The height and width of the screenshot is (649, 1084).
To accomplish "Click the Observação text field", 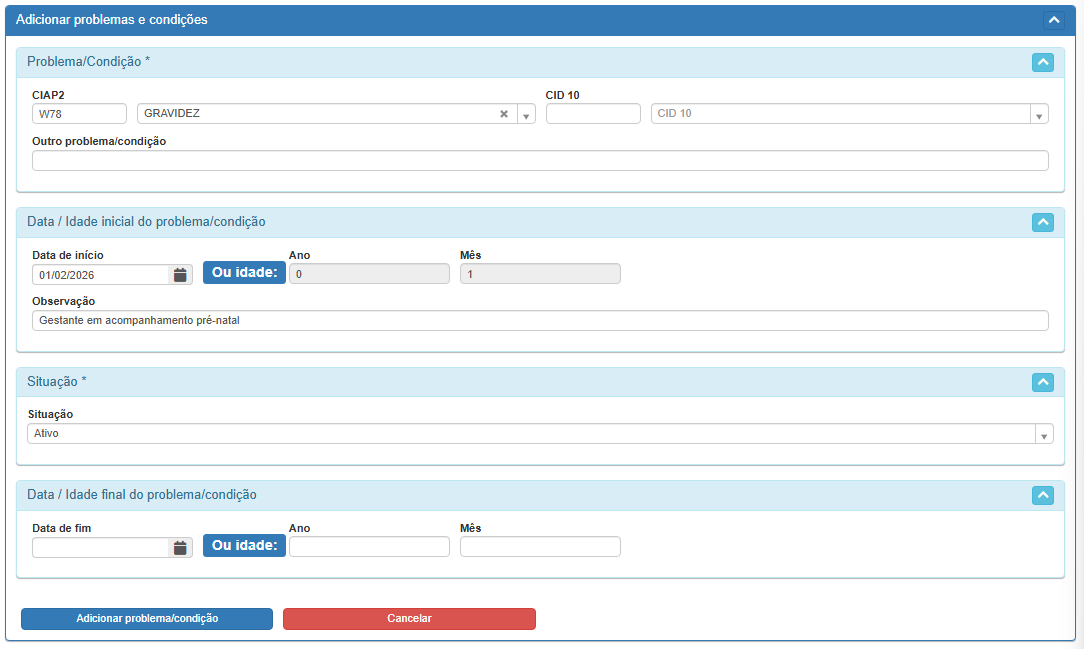I will tap(540, 321).
